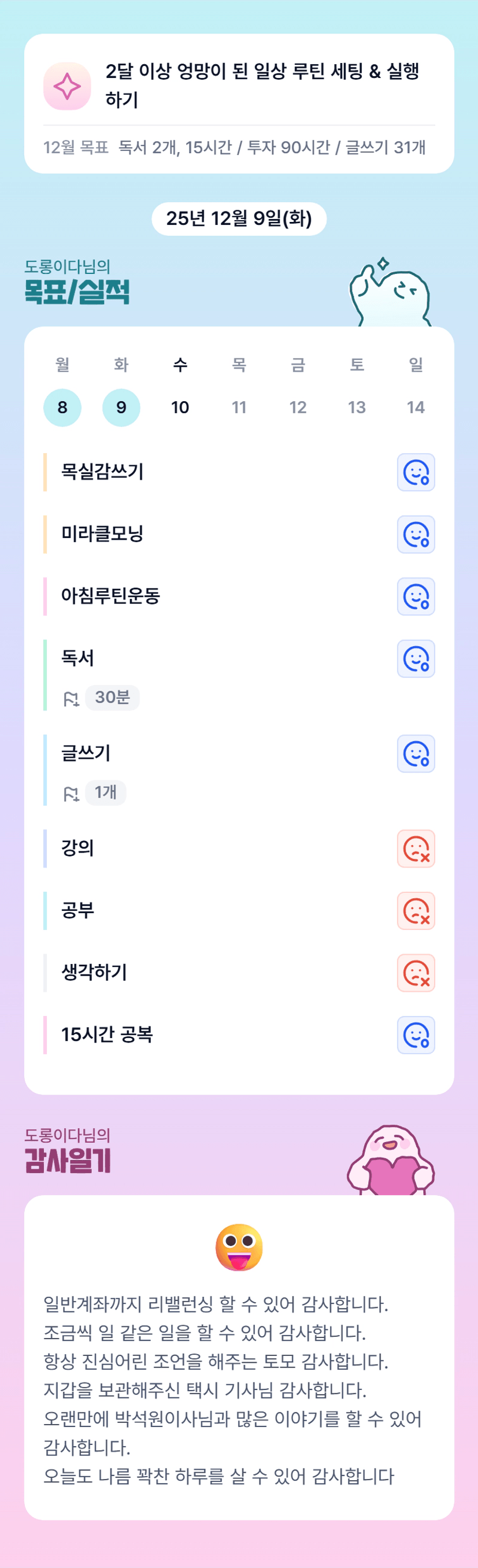Click the tongue-out emoji in gratitude diary
The width and height of the screenshot is (478, 1568).
click(239, 1247)
